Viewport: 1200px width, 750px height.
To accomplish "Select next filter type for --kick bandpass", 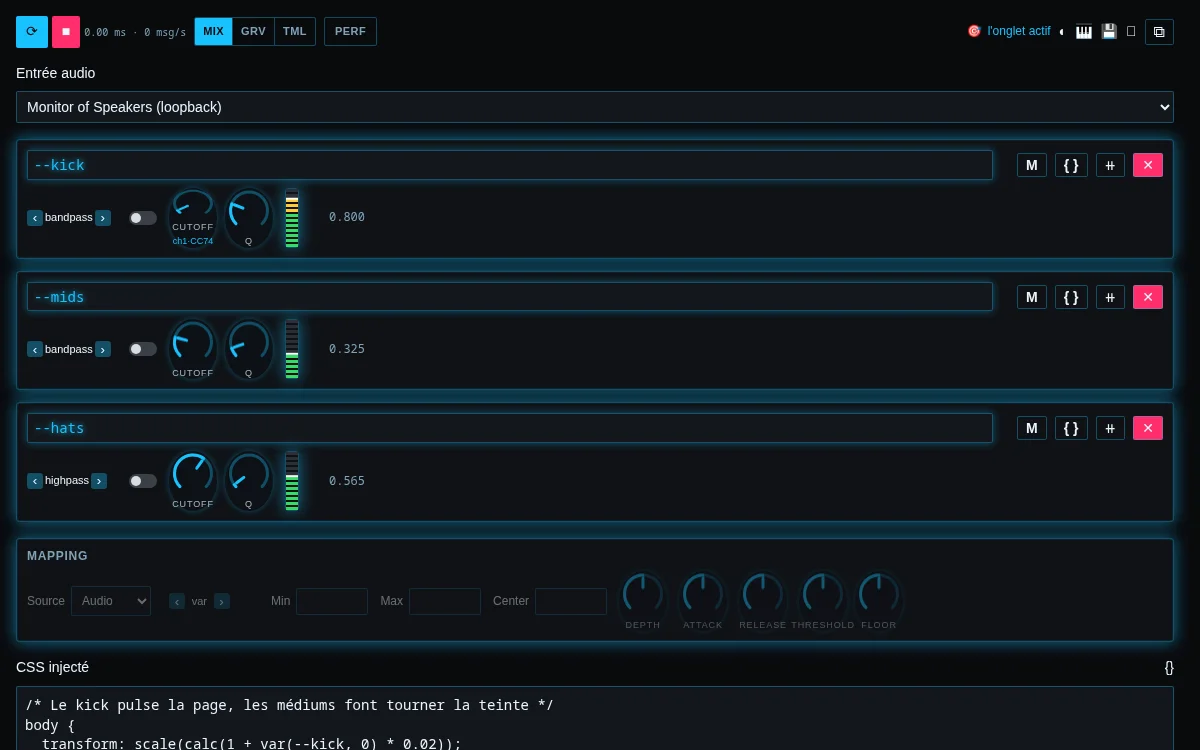I will pos(103,218).
